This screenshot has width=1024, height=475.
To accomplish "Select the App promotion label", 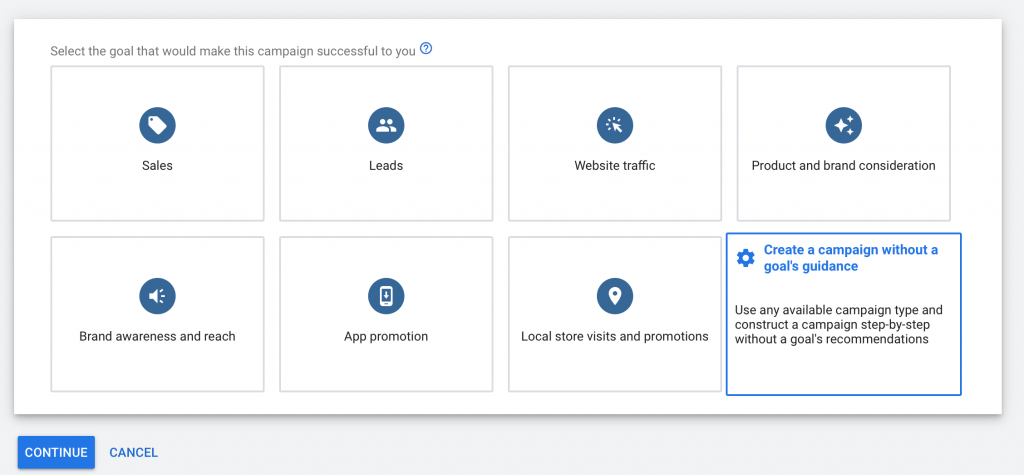I will (386, 337).
